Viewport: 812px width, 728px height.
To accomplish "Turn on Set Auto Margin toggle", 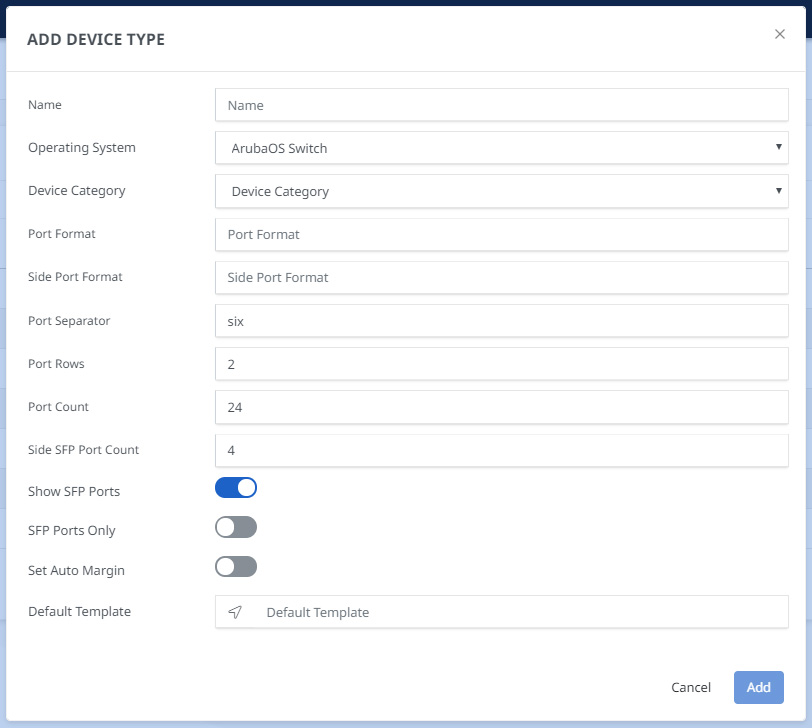I will (x=236, y=567).
